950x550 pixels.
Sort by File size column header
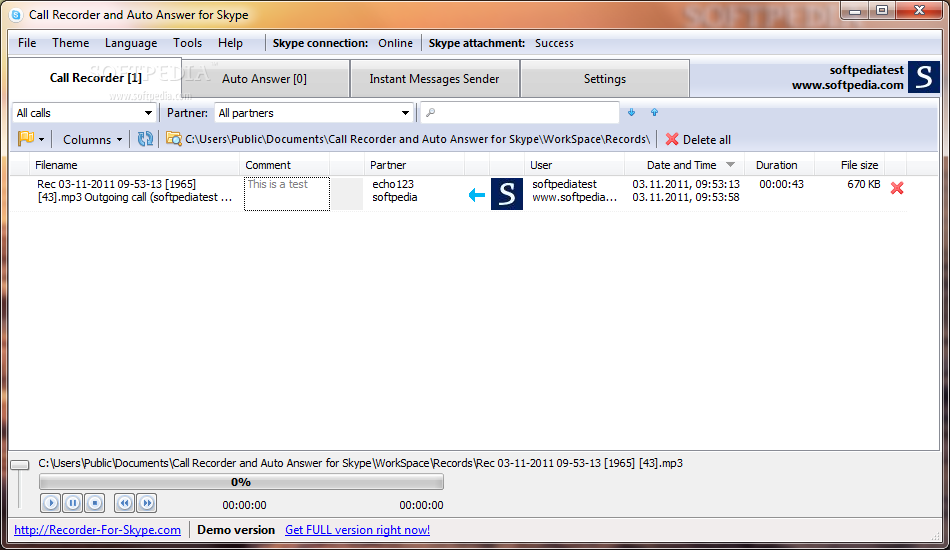[849, 165]
